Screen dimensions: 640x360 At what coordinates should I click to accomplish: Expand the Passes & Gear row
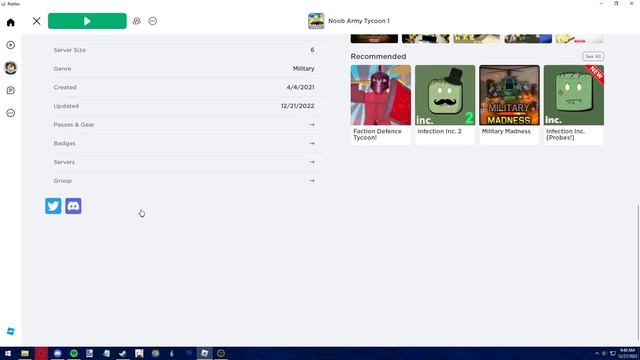point(184,124)
